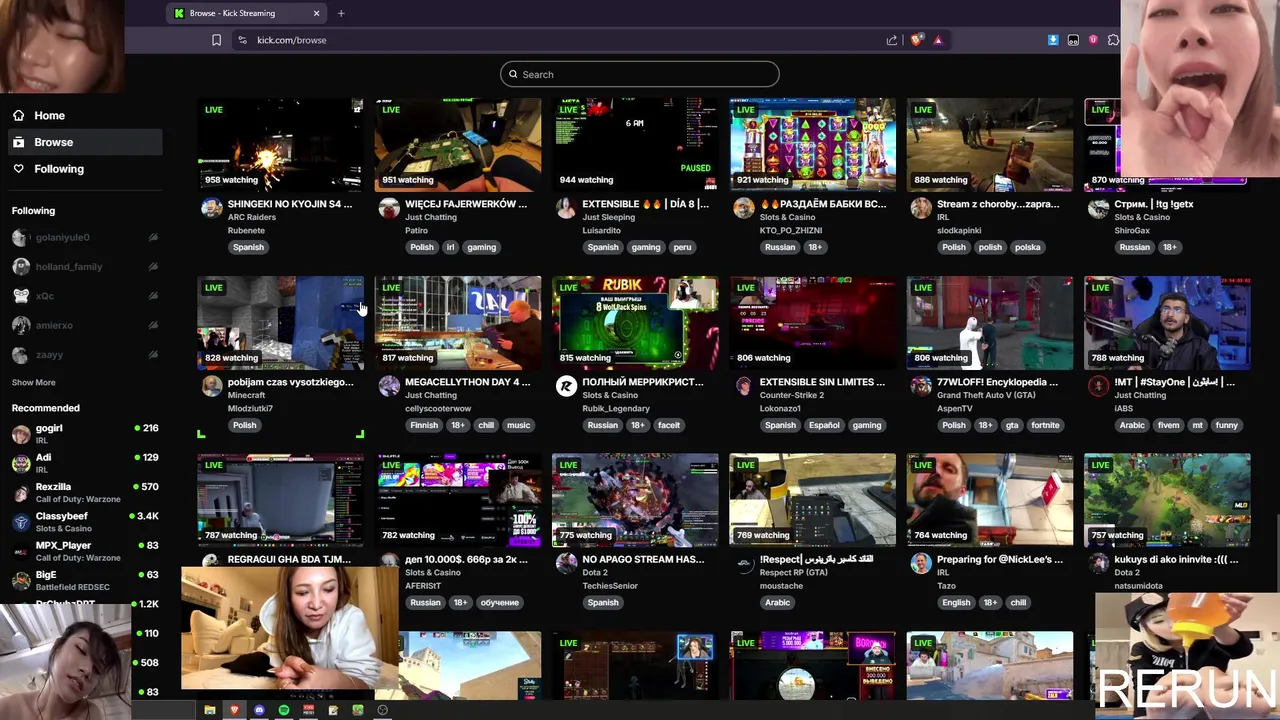The image size is (1280, 720).
Task: Open Grand Theft Auto V category link
Action: 986,395
